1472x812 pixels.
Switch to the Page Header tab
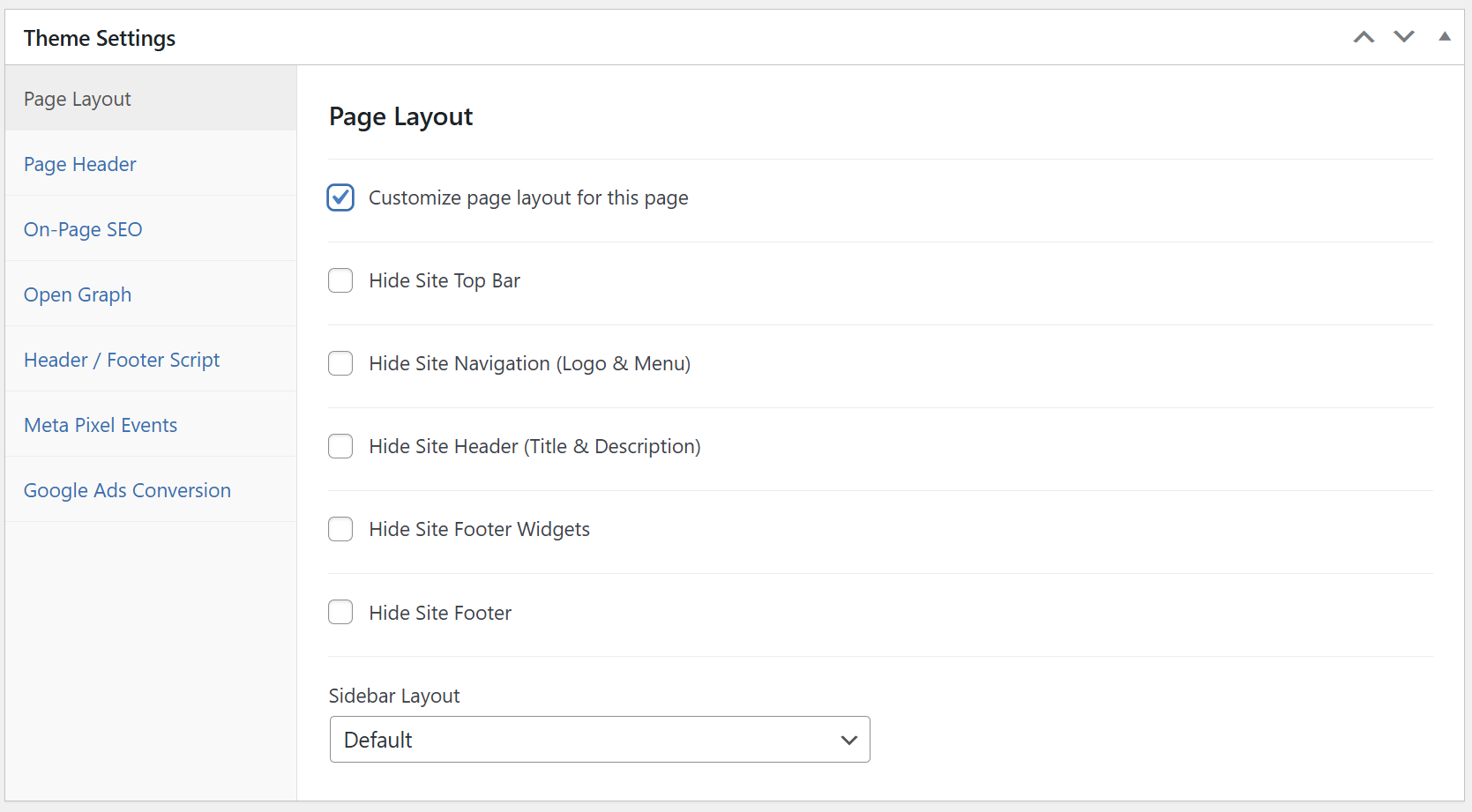pyautogui.click(x=79, y=164)
